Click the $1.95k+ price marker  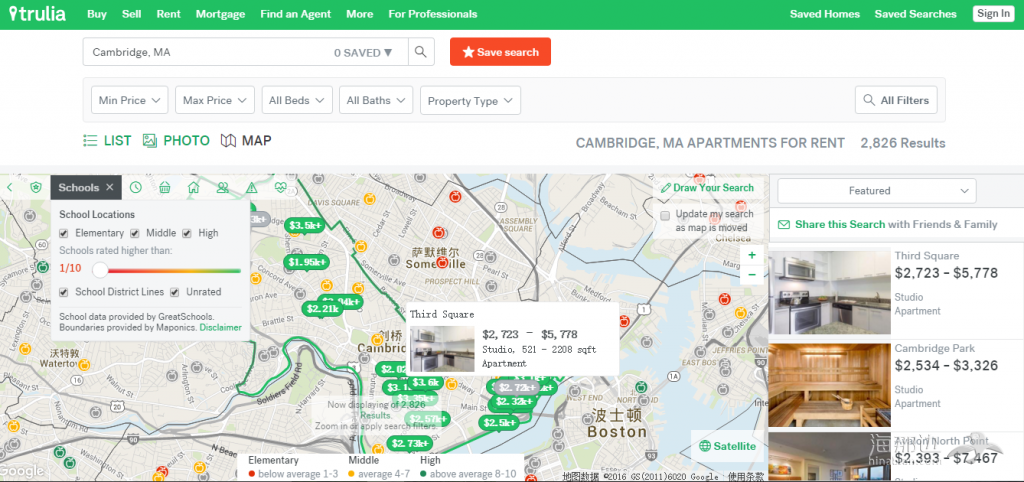306,262
